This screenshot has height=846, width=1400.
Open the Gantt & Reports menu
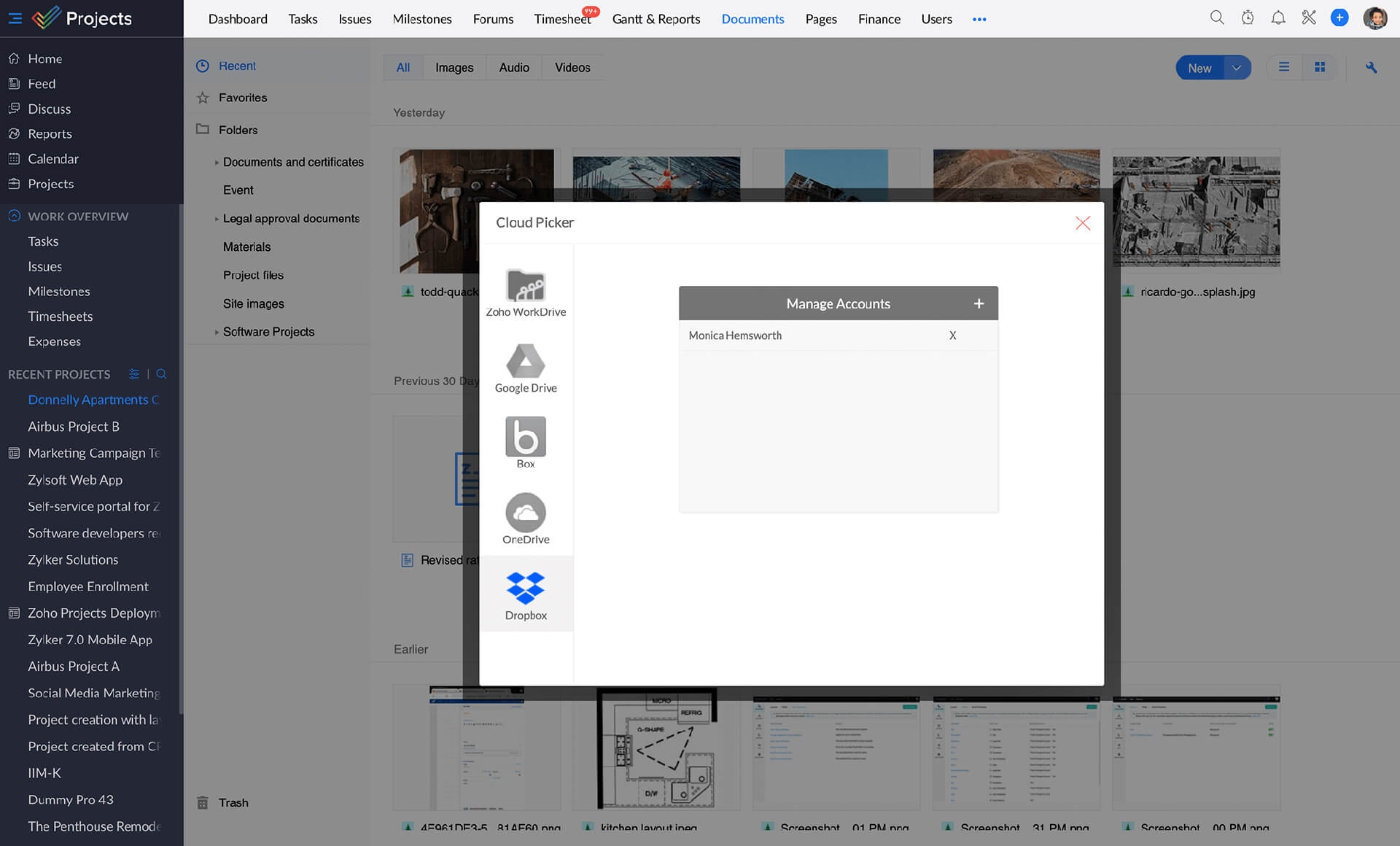656,19
